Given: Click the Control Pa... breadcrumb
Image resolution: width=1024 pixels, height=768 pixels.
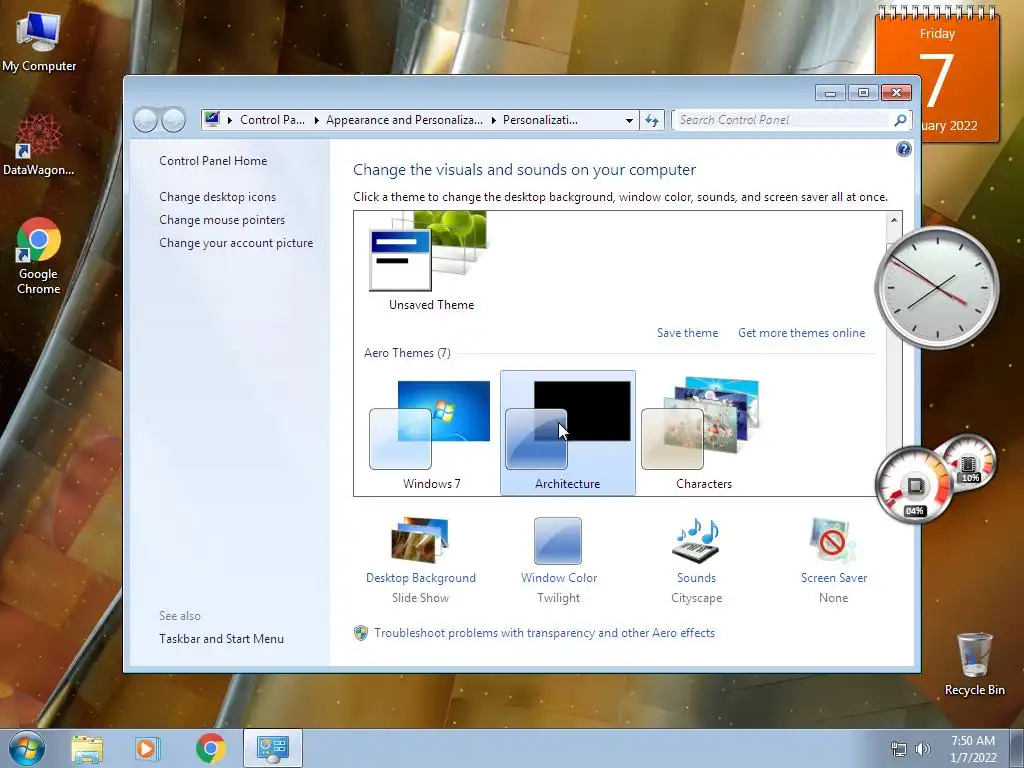Looking at the screenshot, I should [272, 120].
